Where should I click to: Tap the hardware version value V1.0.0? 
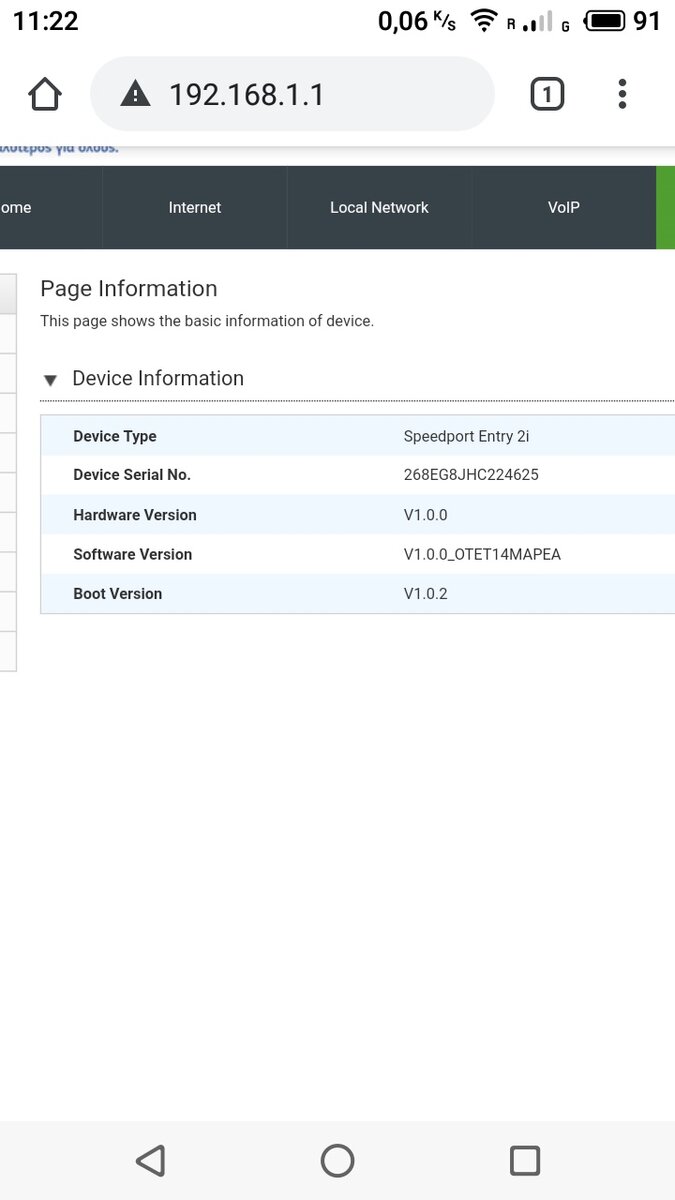coord(425,515)
